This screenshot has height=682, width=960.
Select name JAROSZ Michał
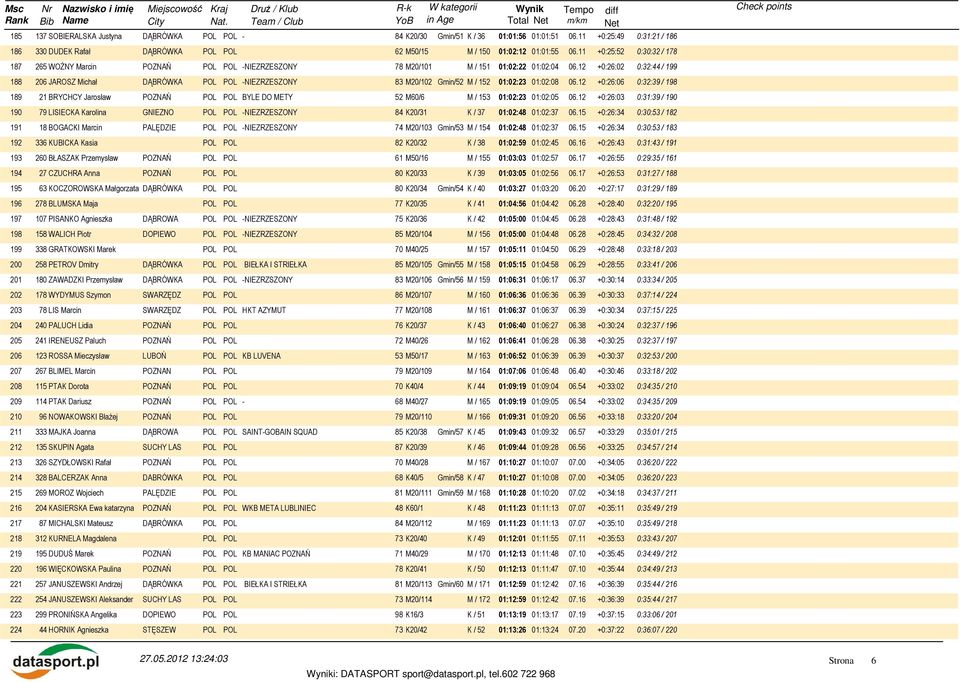[x=73, y=82]
